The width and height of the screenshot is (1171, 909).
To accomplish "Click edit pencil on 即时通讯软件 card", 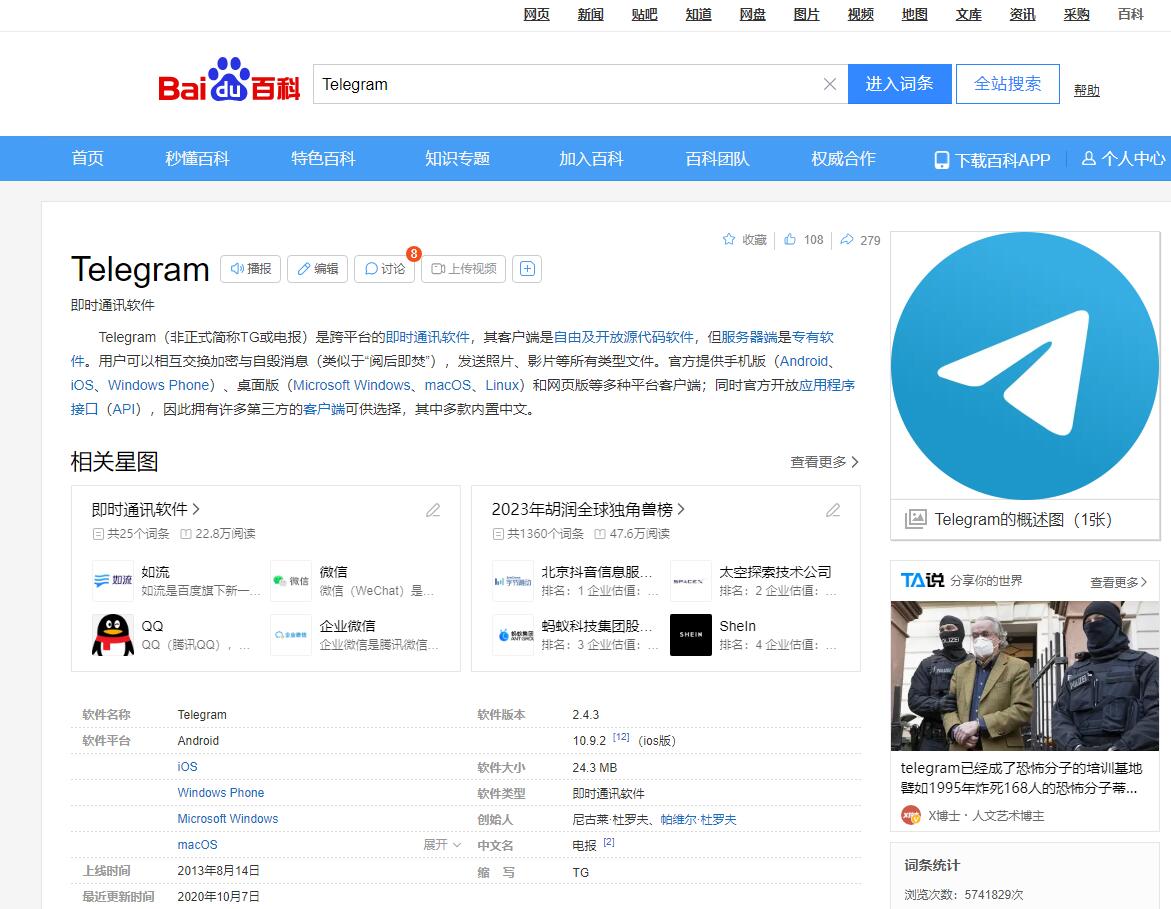I will point(433,510).
